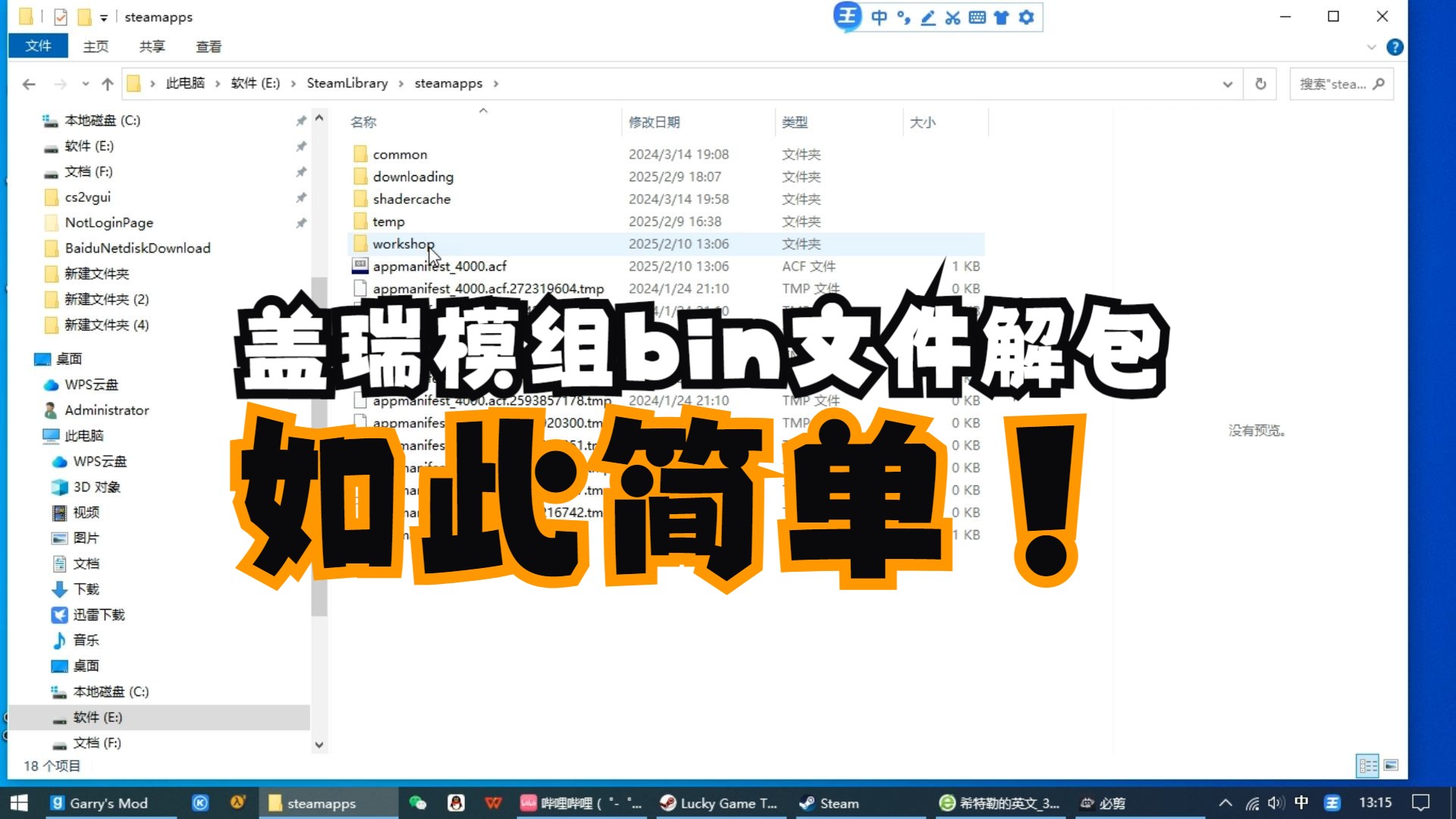The width and height of the screenshot is (1456, 819).
Task: Expand chevron after steamapps in breadcrumb
Action: point(496,83)
